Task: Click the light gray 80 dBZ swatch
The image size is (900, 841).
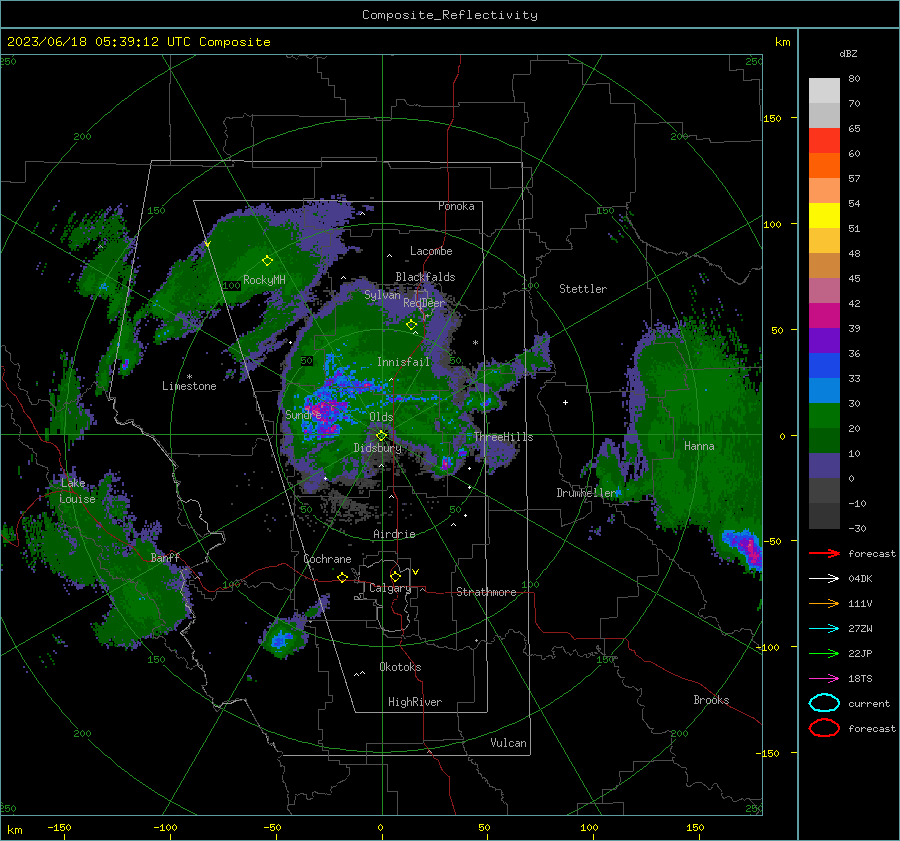Action: pyautogui.click(x=824, y=91)
